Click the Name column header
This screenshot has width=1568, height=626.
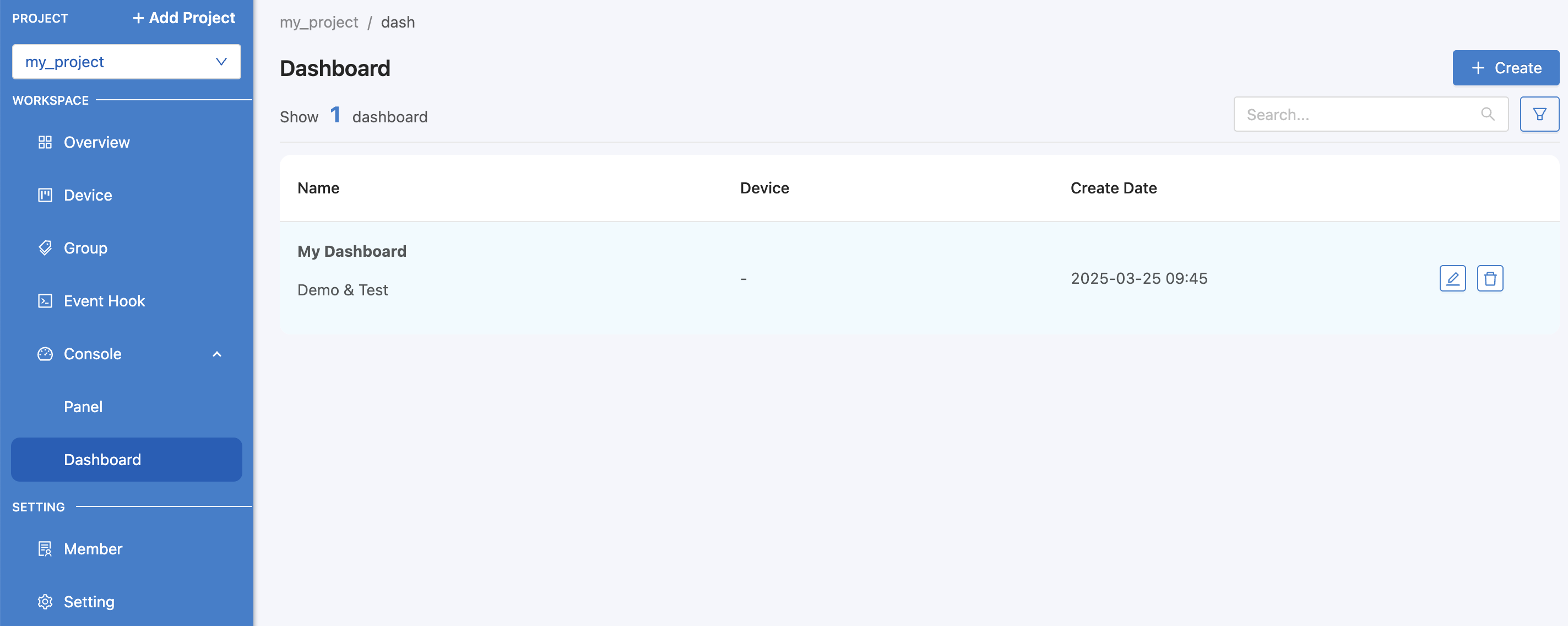coord(318,188)
